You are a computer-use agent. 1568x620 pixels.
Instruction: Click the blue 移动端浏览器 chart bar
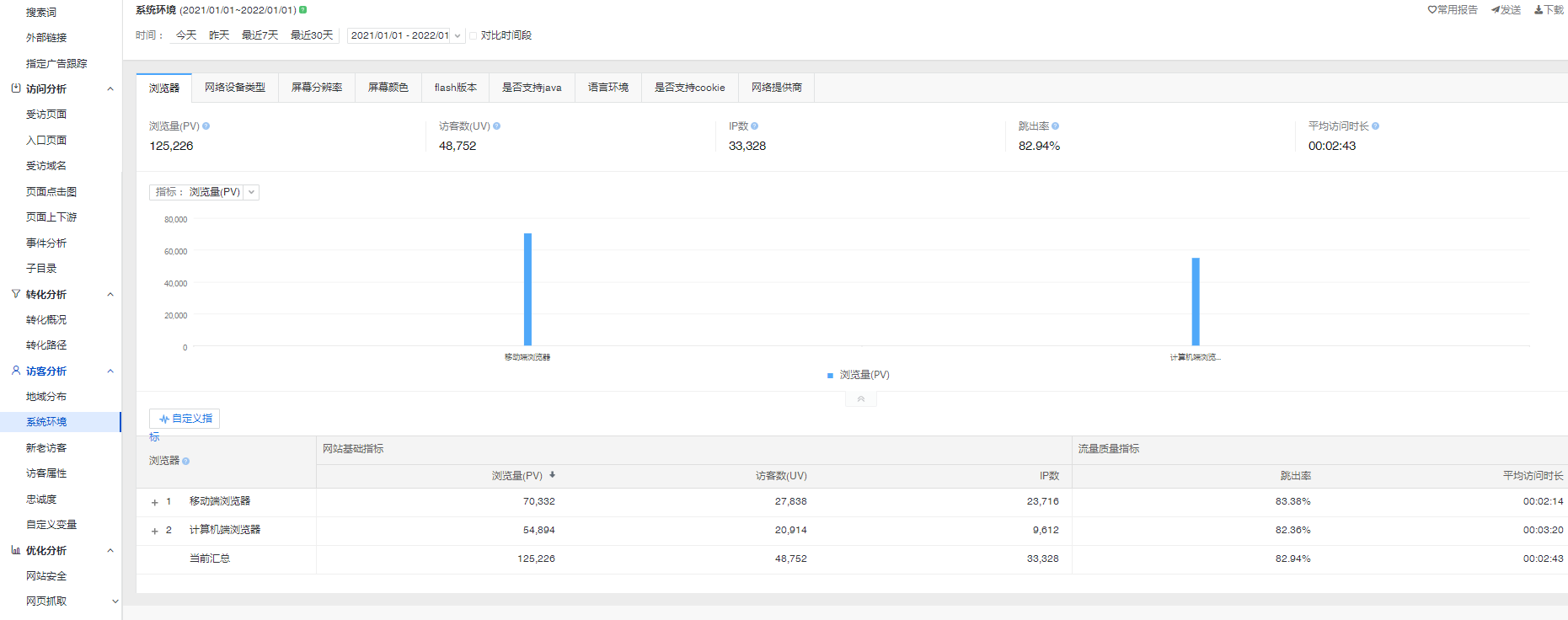[x=527, y=289]
